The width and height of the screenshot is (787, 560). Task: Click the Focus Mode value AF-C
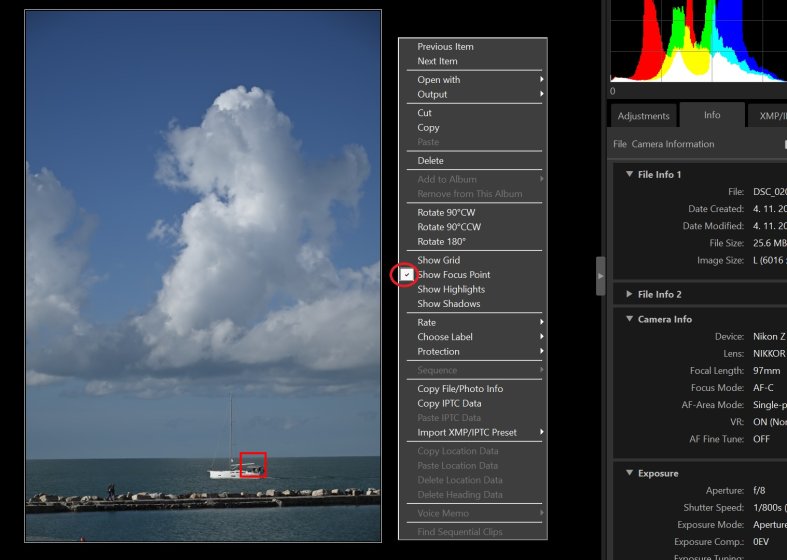pos(763,388)
